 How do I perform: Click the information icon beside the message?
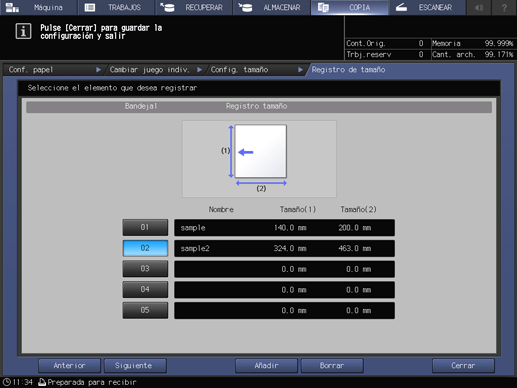(23, 31)
